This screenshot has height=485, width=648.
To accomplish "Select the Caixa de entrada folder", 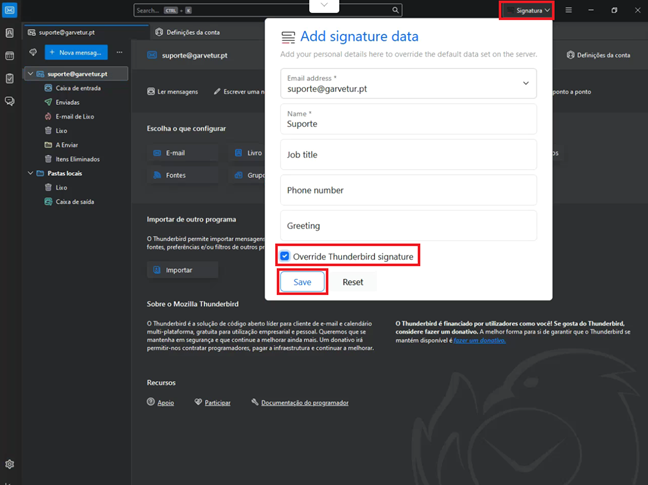I will click(76, 88).
